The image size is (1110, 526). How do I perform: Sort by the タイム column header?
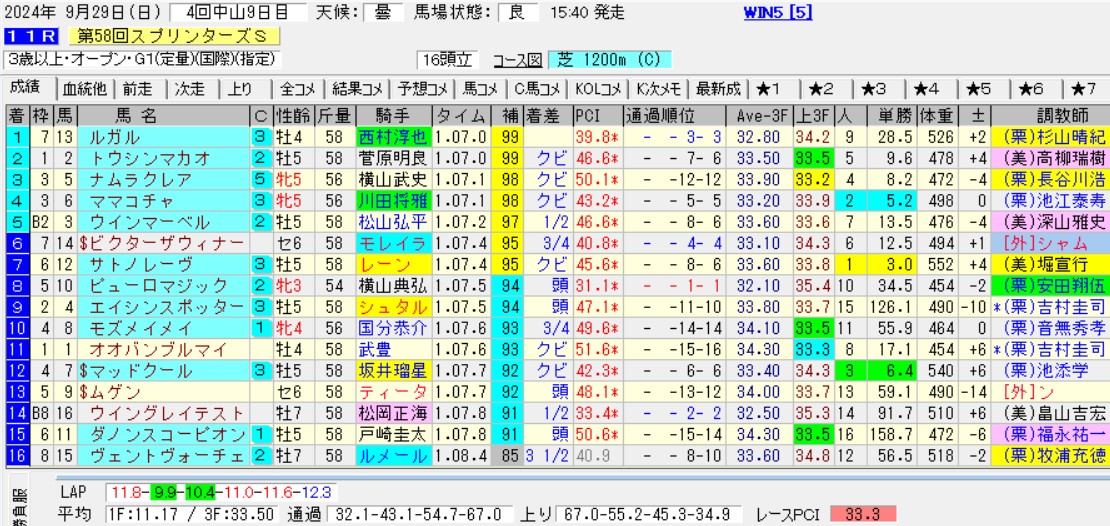tap(460, 114)
